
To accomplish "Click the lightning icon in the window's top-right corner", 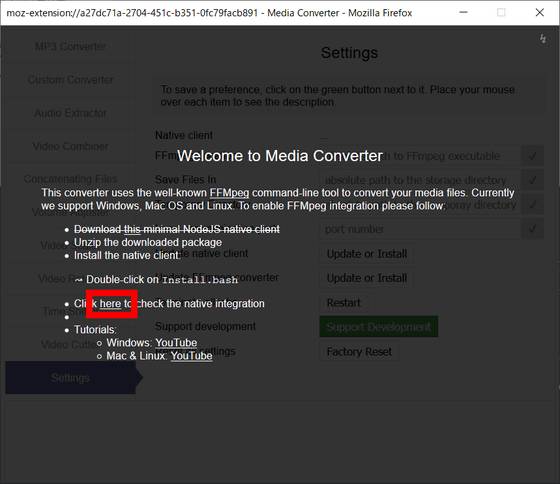I will [543, 39].
